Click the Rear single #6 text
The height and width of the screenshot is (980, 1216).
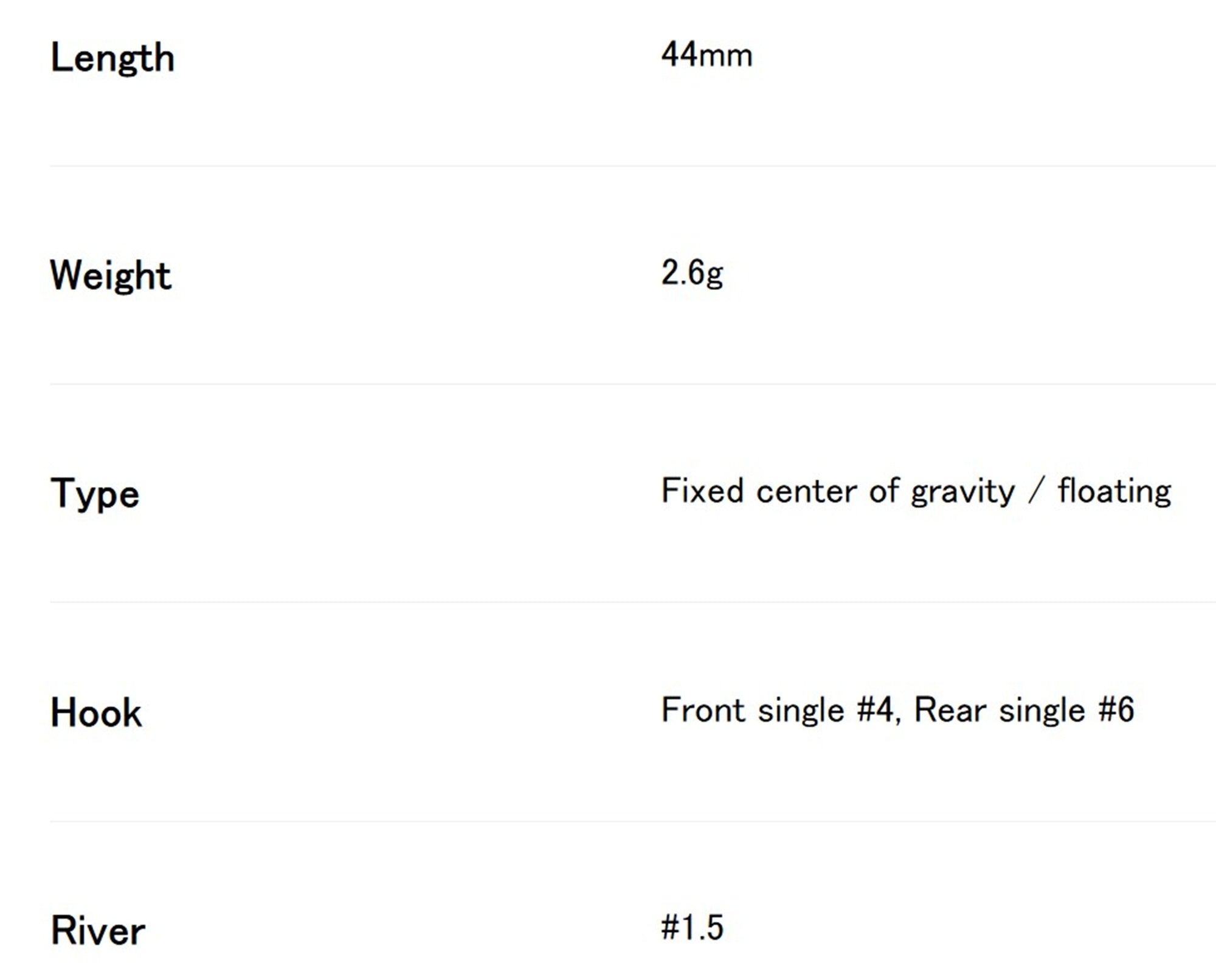[1024, 710]
